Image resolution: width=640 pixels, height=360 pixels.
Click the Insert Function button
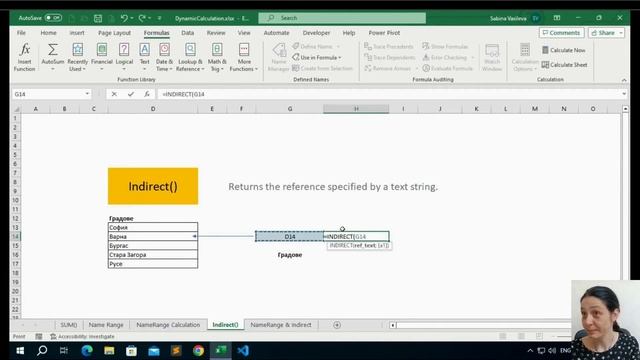pos(24,57)
